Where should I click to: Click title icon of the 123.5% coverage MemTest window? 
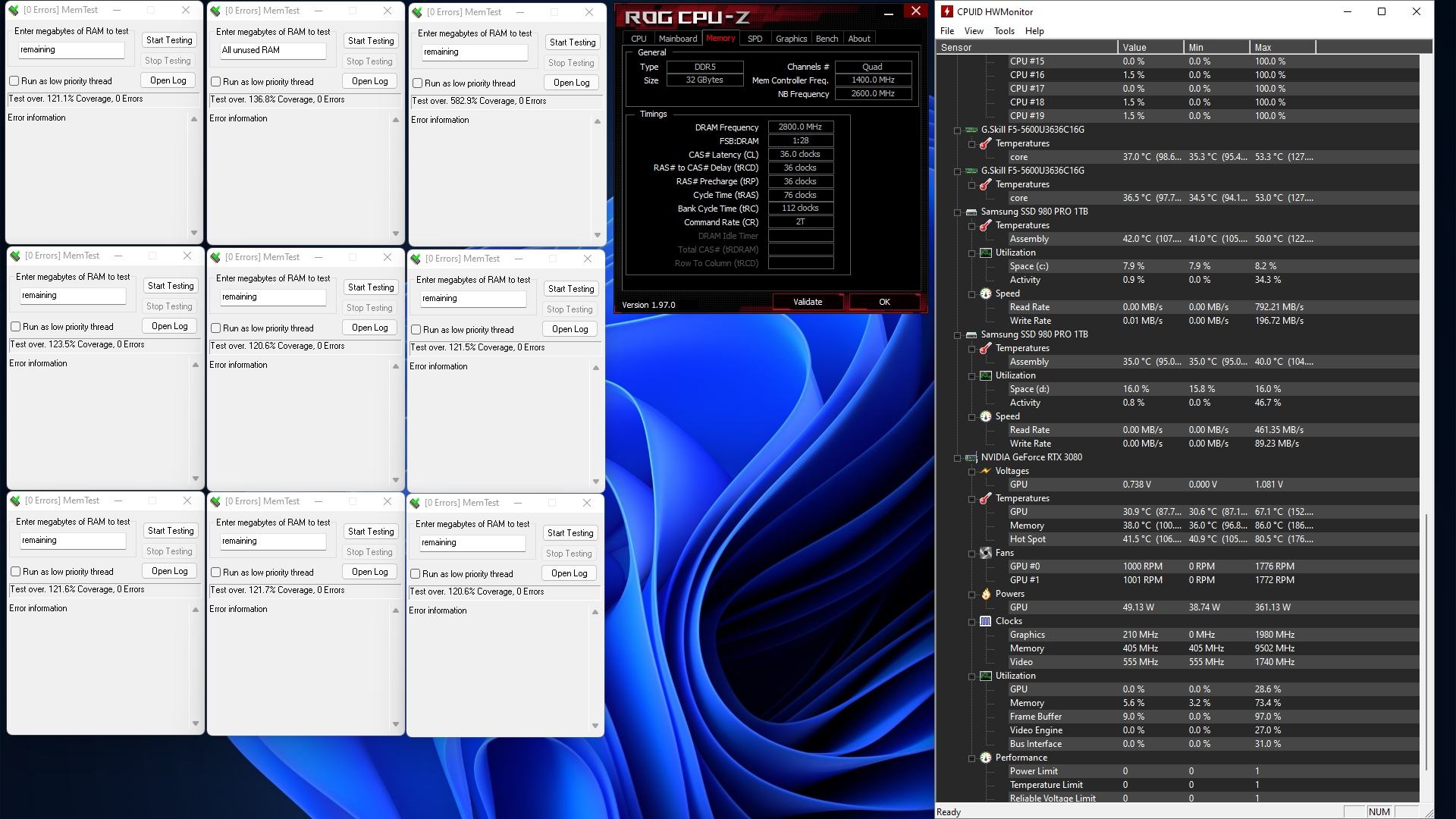16,256
